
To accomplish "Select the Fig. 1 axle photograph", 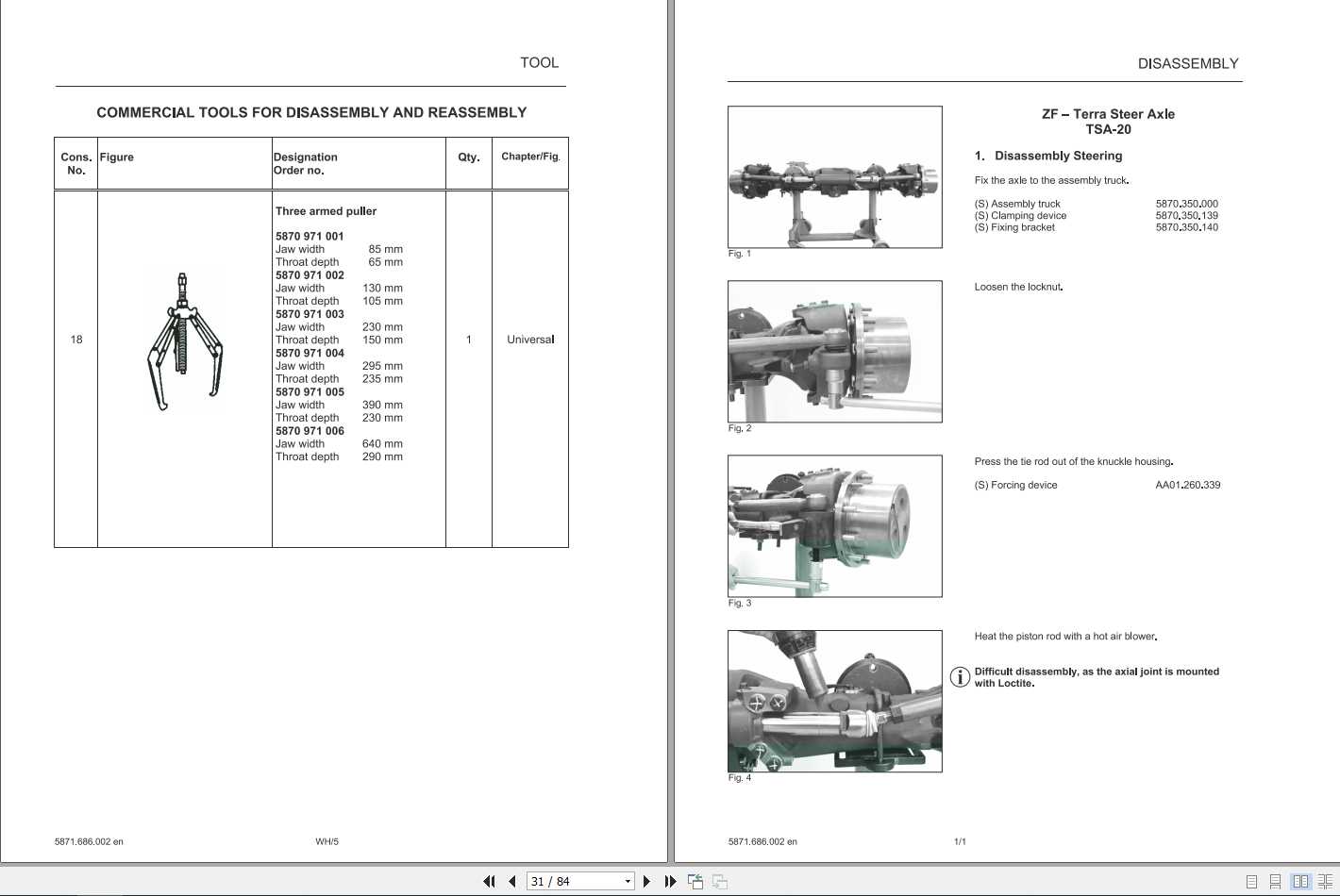I will click(834, 176).
